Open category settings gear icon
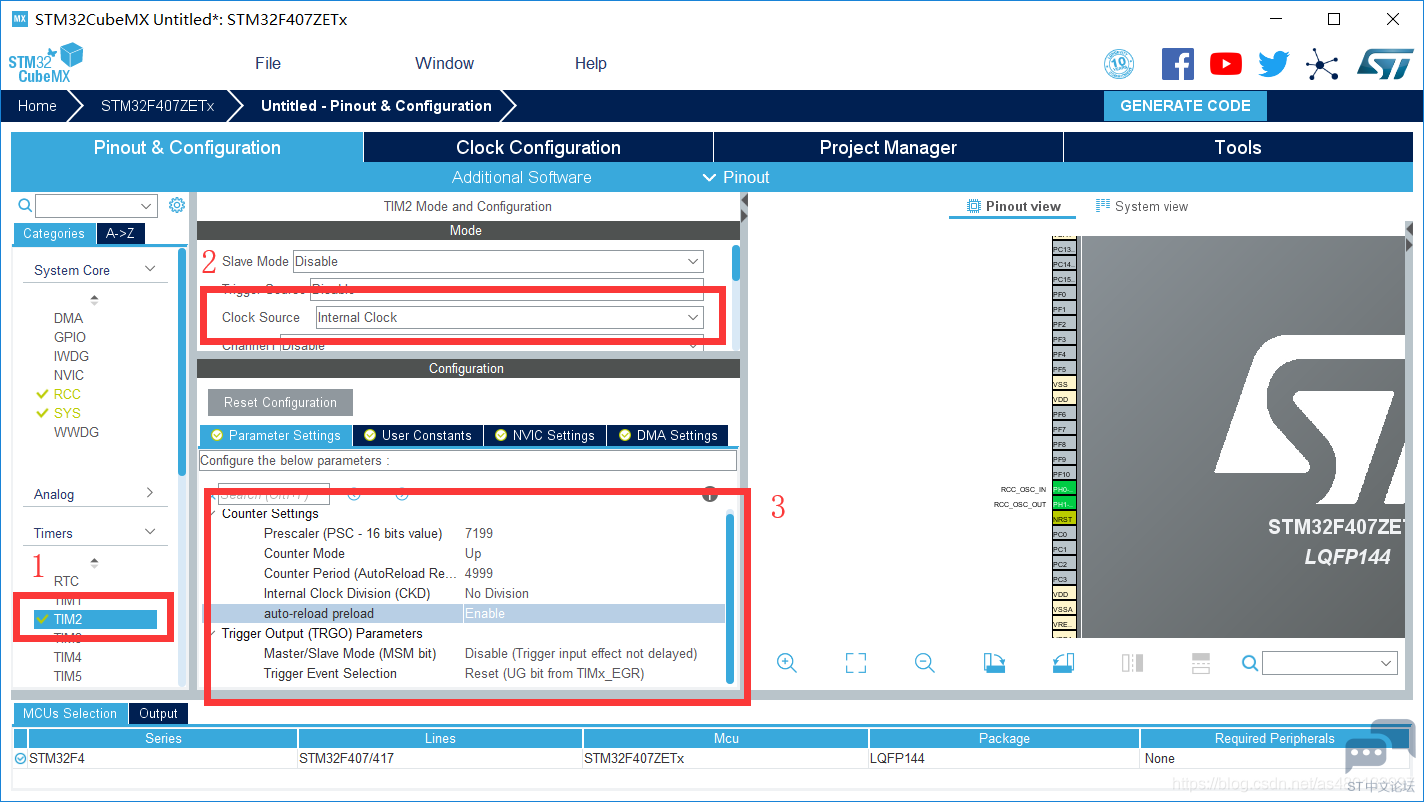 pos(177,205)
